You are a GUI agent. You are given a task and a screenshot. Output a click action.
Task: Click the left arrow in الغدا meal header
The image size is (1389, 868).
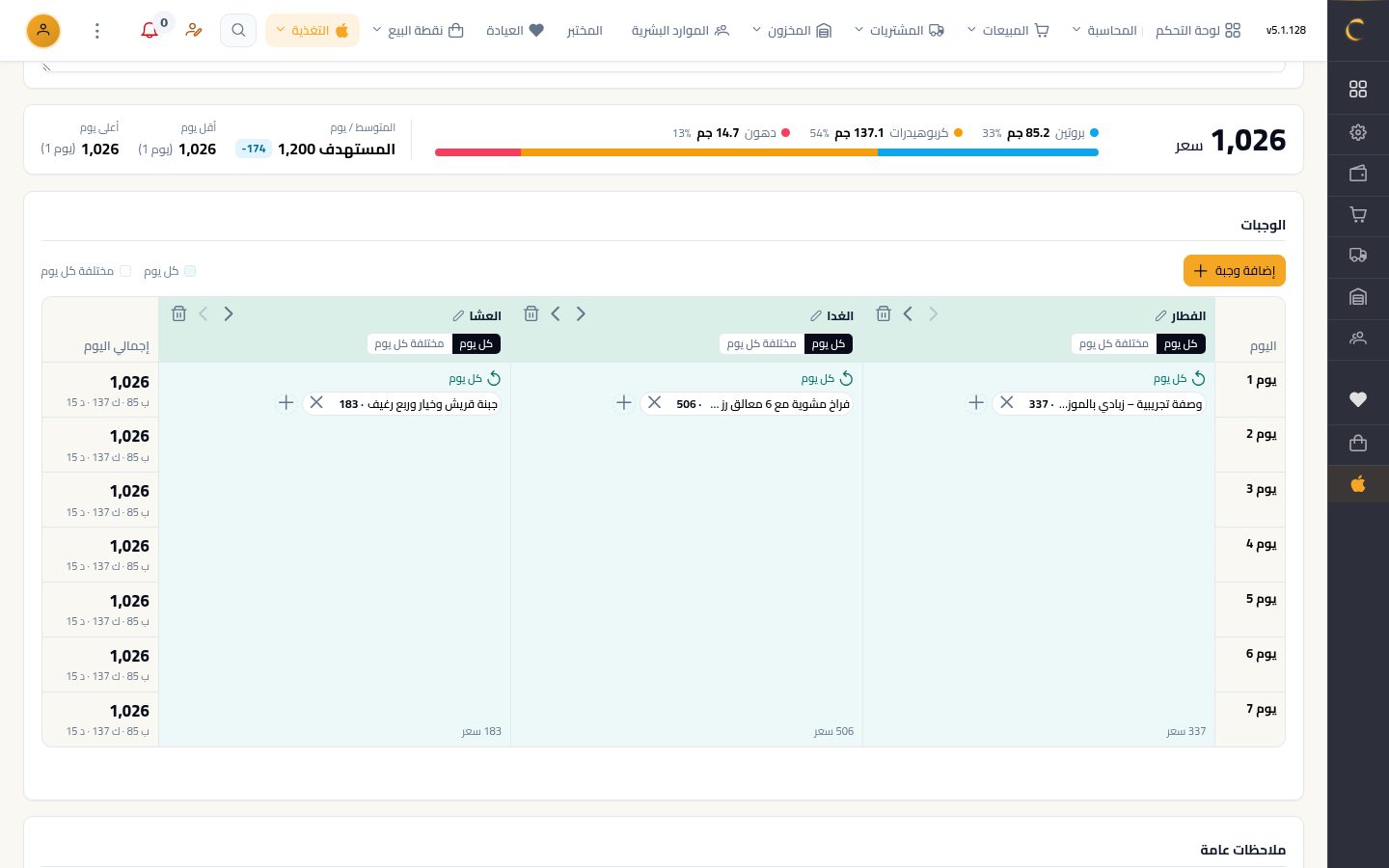(x=556, y=313)
